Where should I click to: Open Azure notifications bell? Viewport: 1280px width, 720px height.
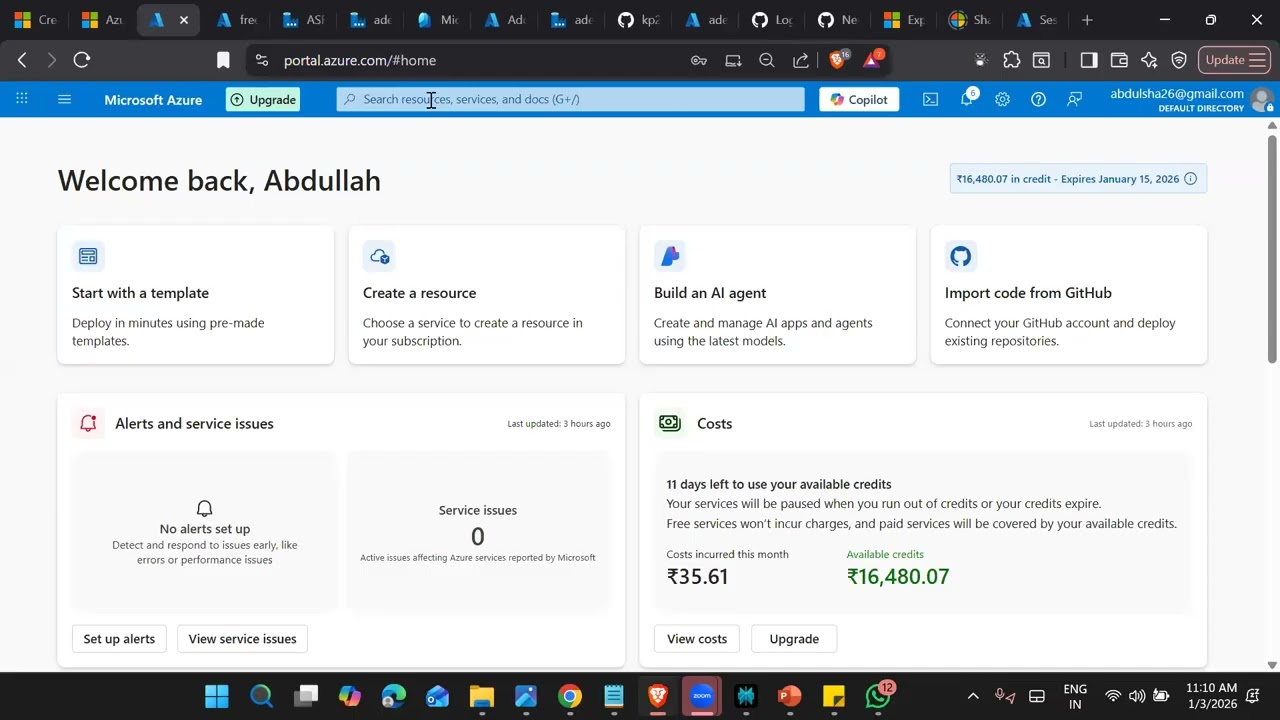coord(967,99)
